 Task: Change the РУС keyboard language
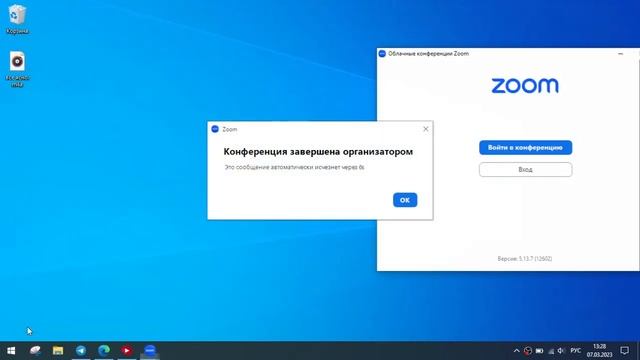tap(576, 351)
